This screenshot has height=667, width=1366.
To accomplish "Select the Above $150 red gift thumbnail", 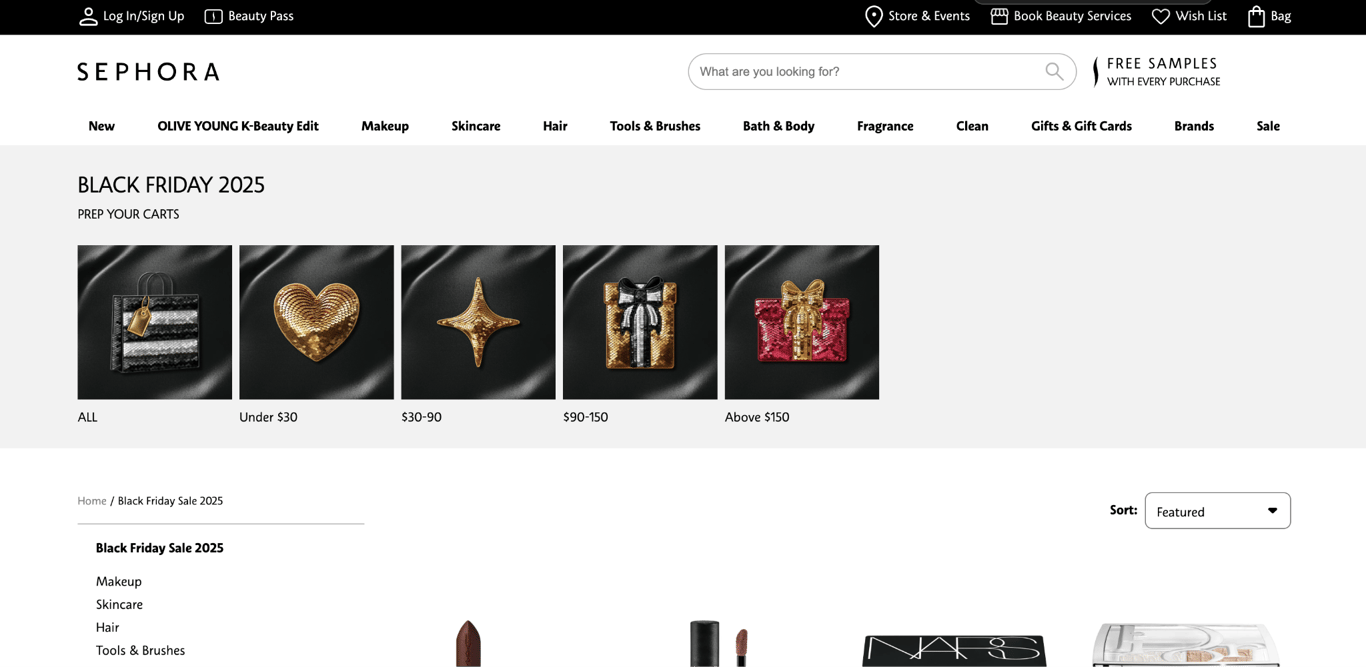I will (802, 322).
